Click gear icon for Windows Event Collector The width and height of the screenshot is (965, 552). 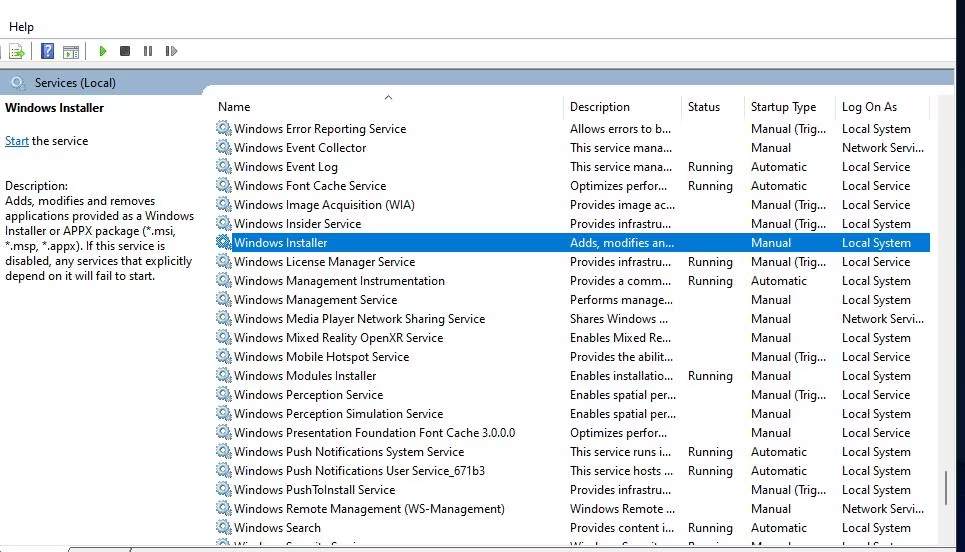[x=223, y=147]
